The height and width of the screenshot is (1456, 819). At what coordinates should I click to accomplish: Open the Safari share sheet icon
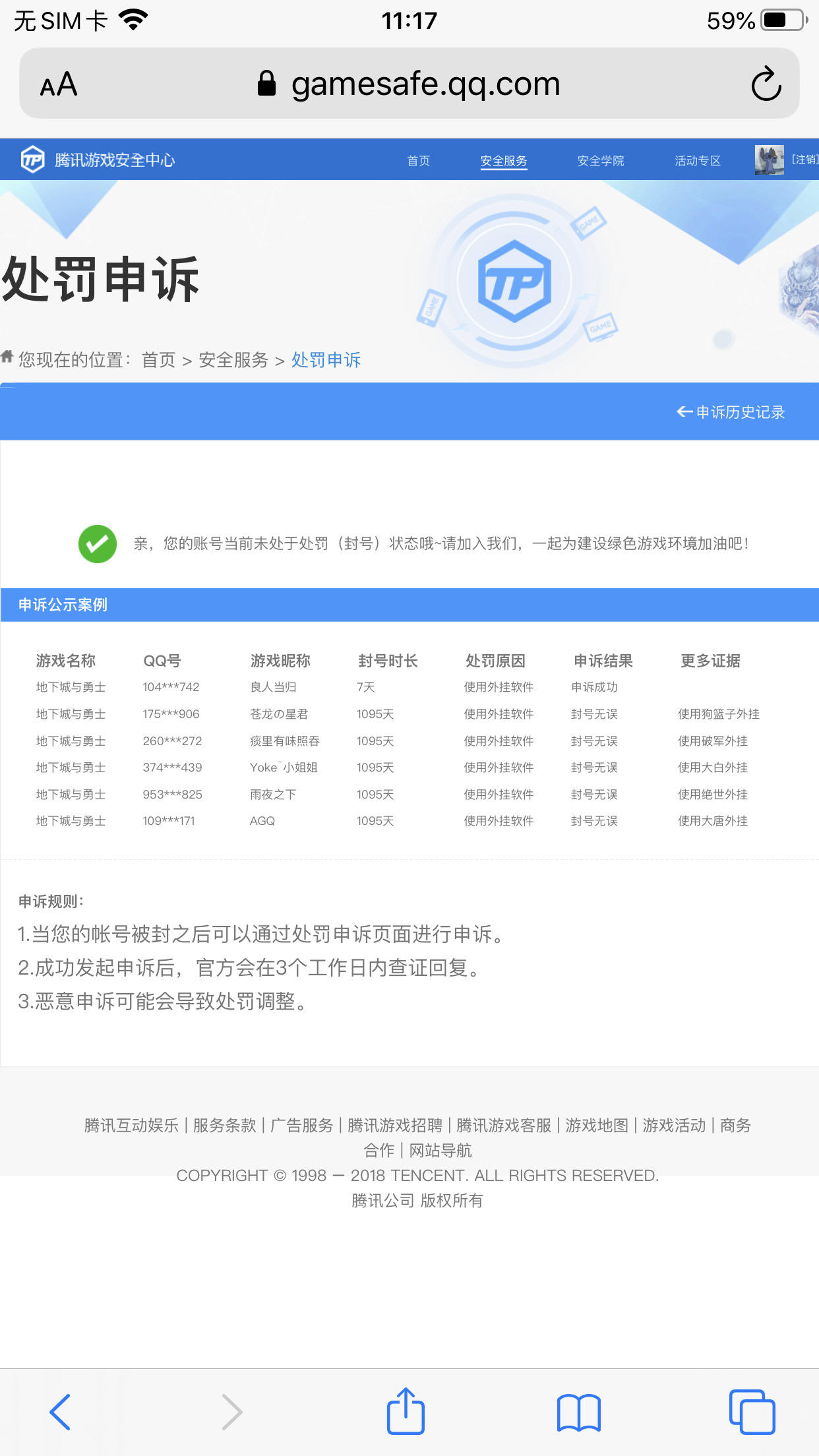(x=406, y=1410)
